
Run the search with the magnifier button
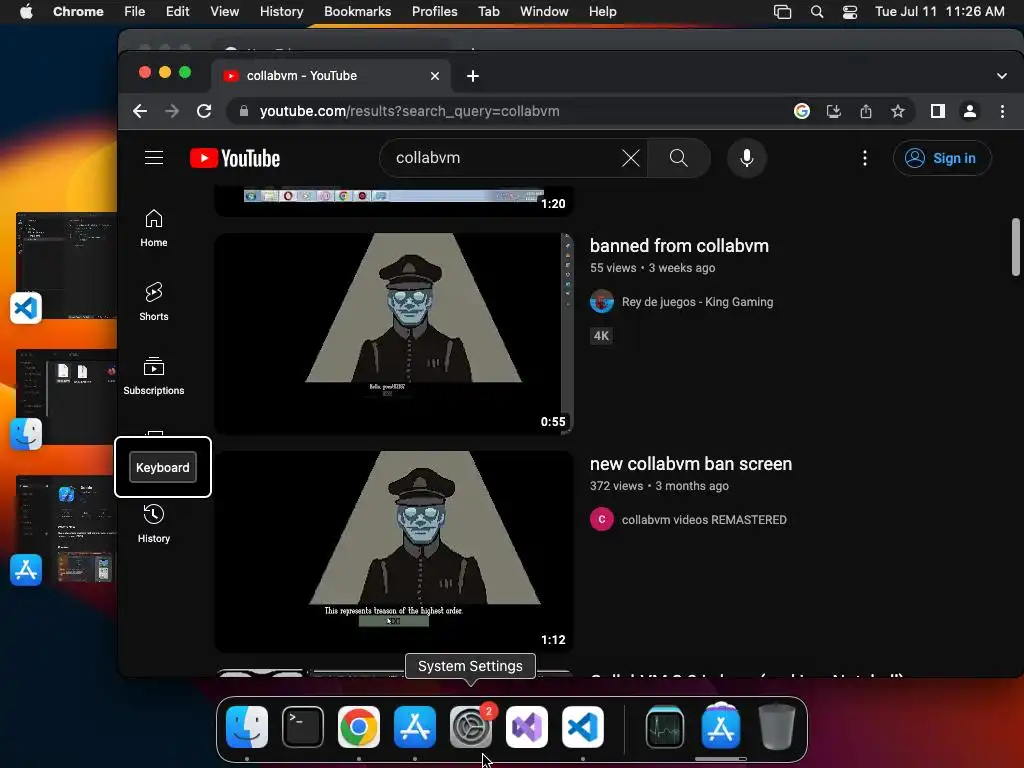click(x=679, y=158)
